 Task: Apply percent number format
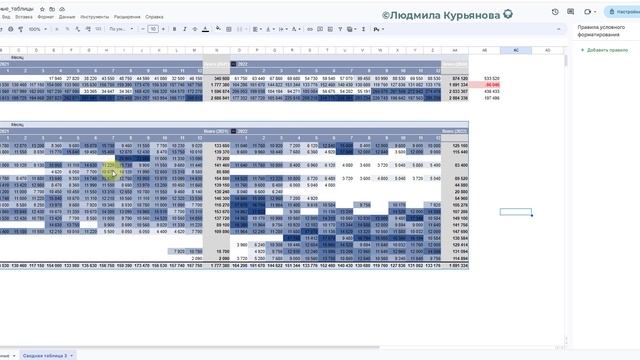click(x=67, y=29)
